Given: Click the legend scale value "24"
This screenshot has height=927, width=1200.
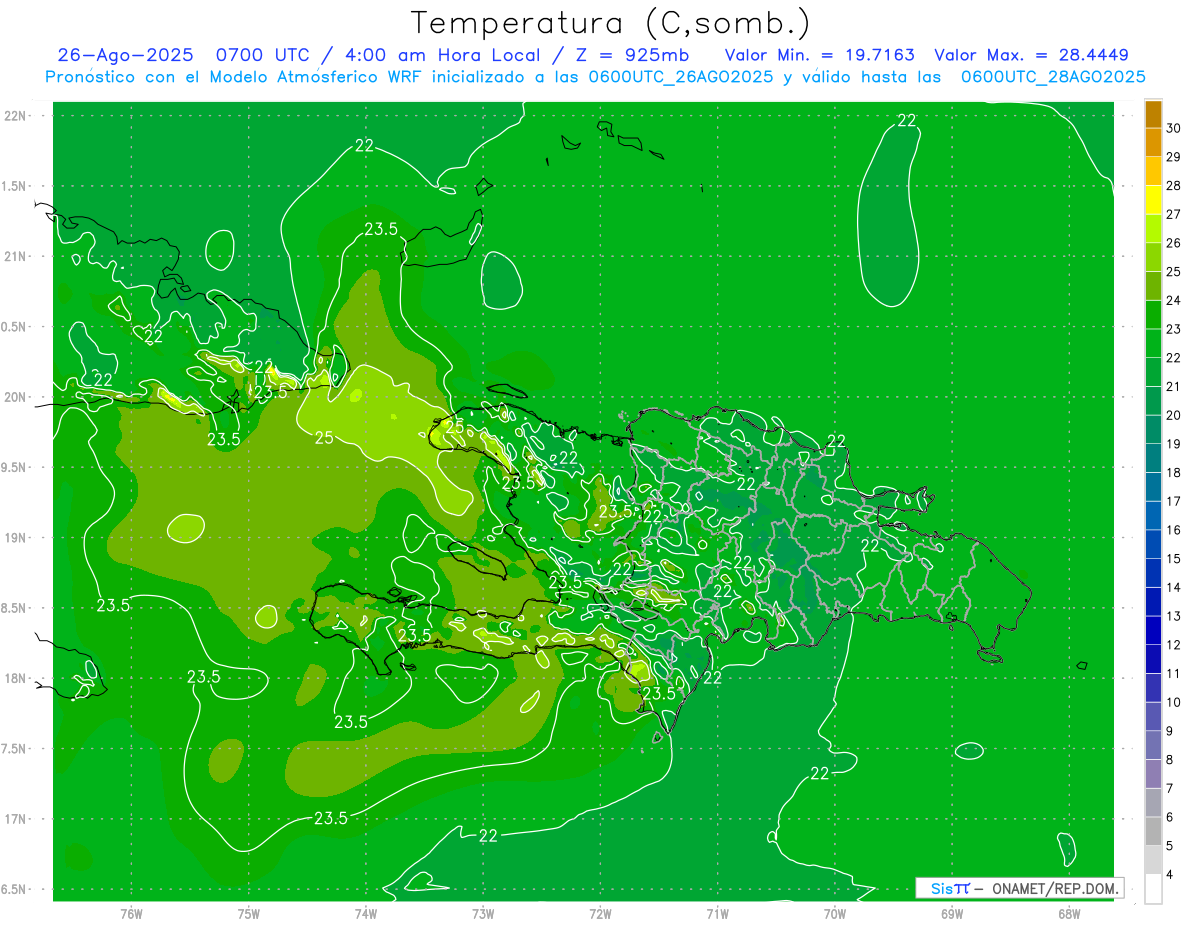Looking at the screenshot, I should [1173, 300].
